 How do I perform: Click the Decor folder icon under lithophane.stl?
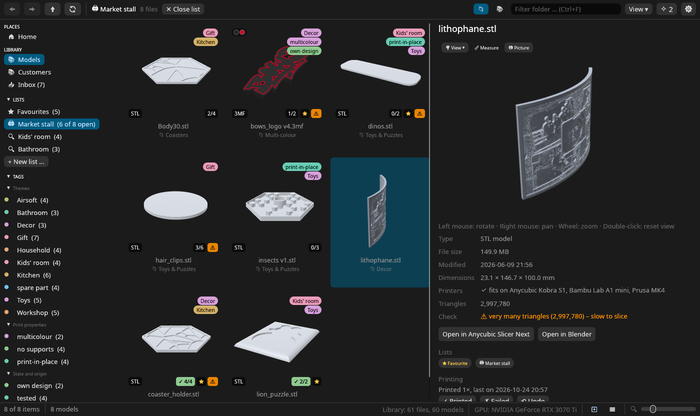[372, 269]
